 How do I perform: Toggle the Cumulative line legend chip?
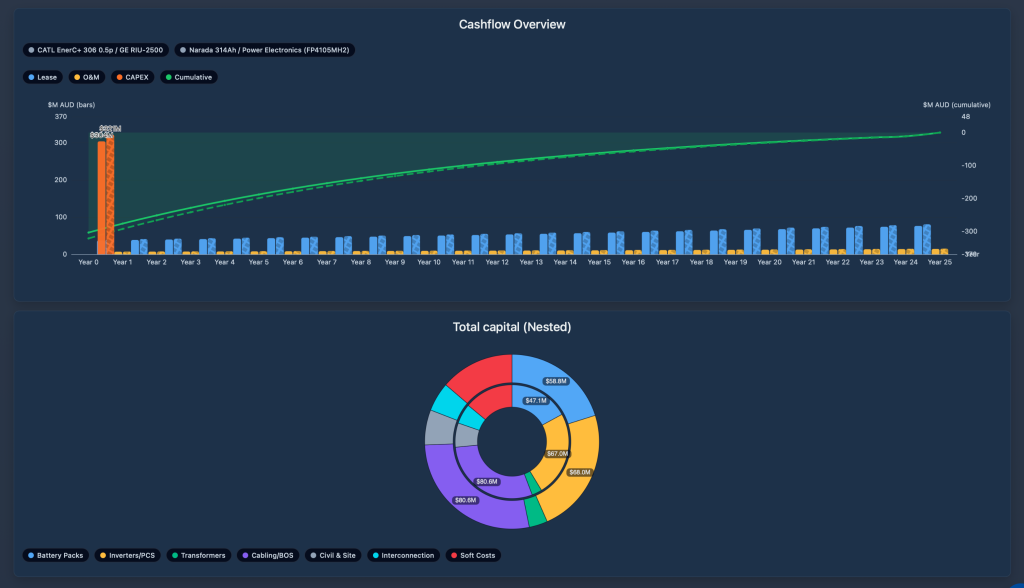tap(189, 77)
